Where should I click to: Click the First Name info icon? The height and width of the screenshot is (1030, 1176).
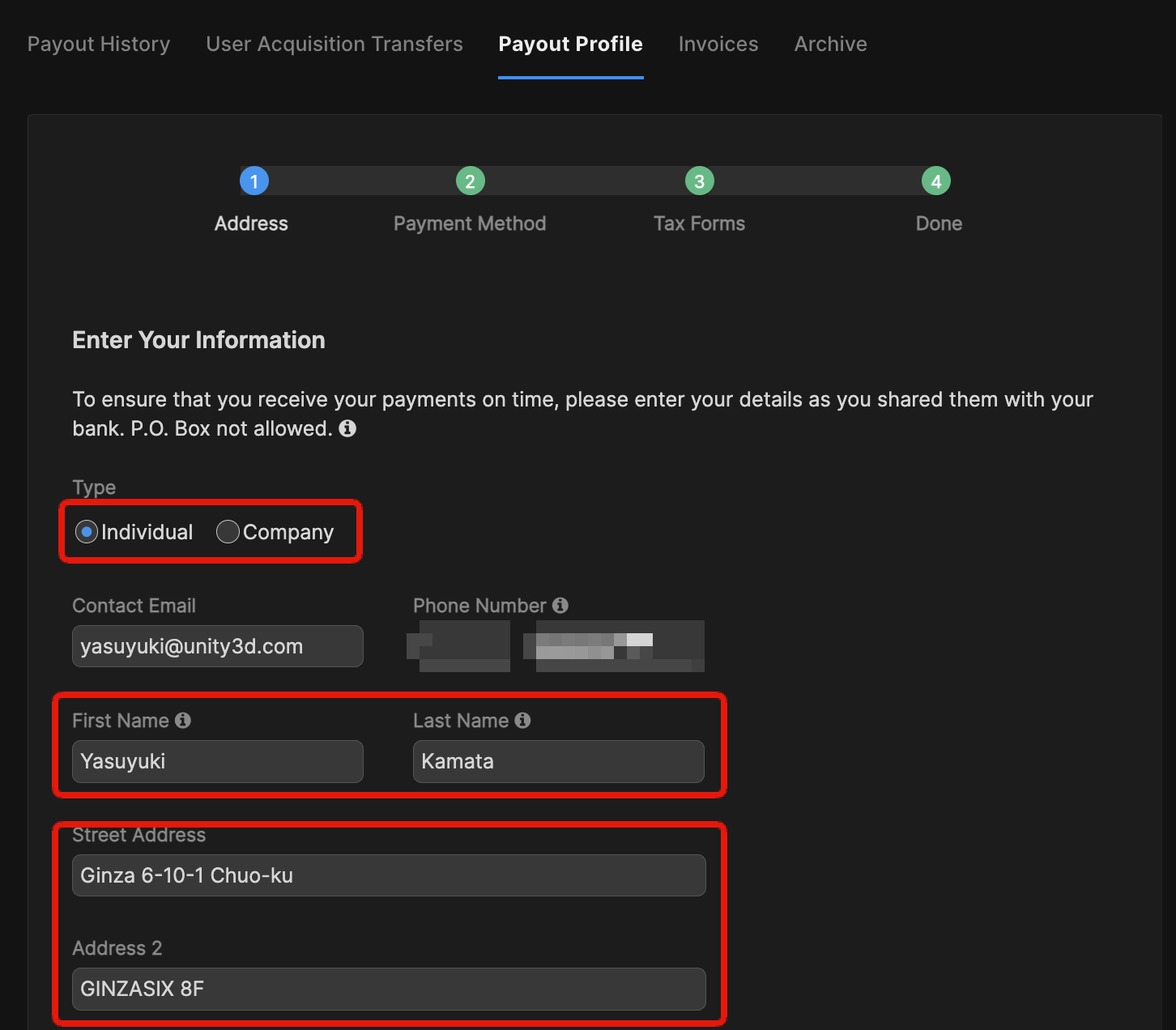[183, 721]
